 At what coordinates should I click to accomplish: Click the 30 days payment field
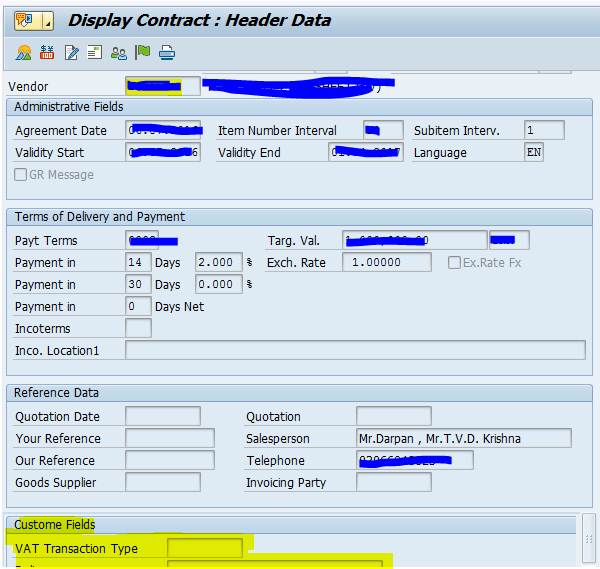tap(138, 284)
